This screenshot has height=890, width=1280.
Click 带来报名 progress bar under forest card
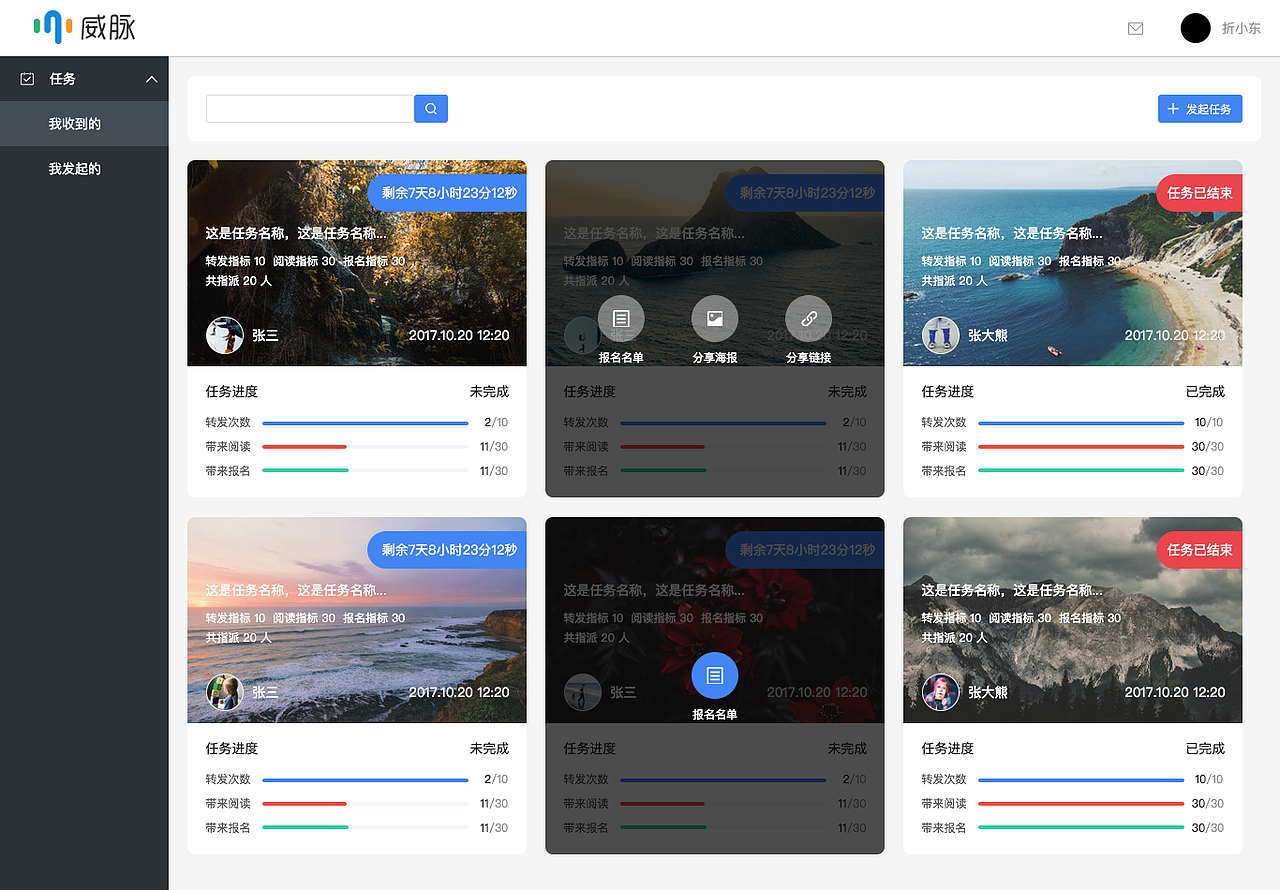click(x=365, y=471)
